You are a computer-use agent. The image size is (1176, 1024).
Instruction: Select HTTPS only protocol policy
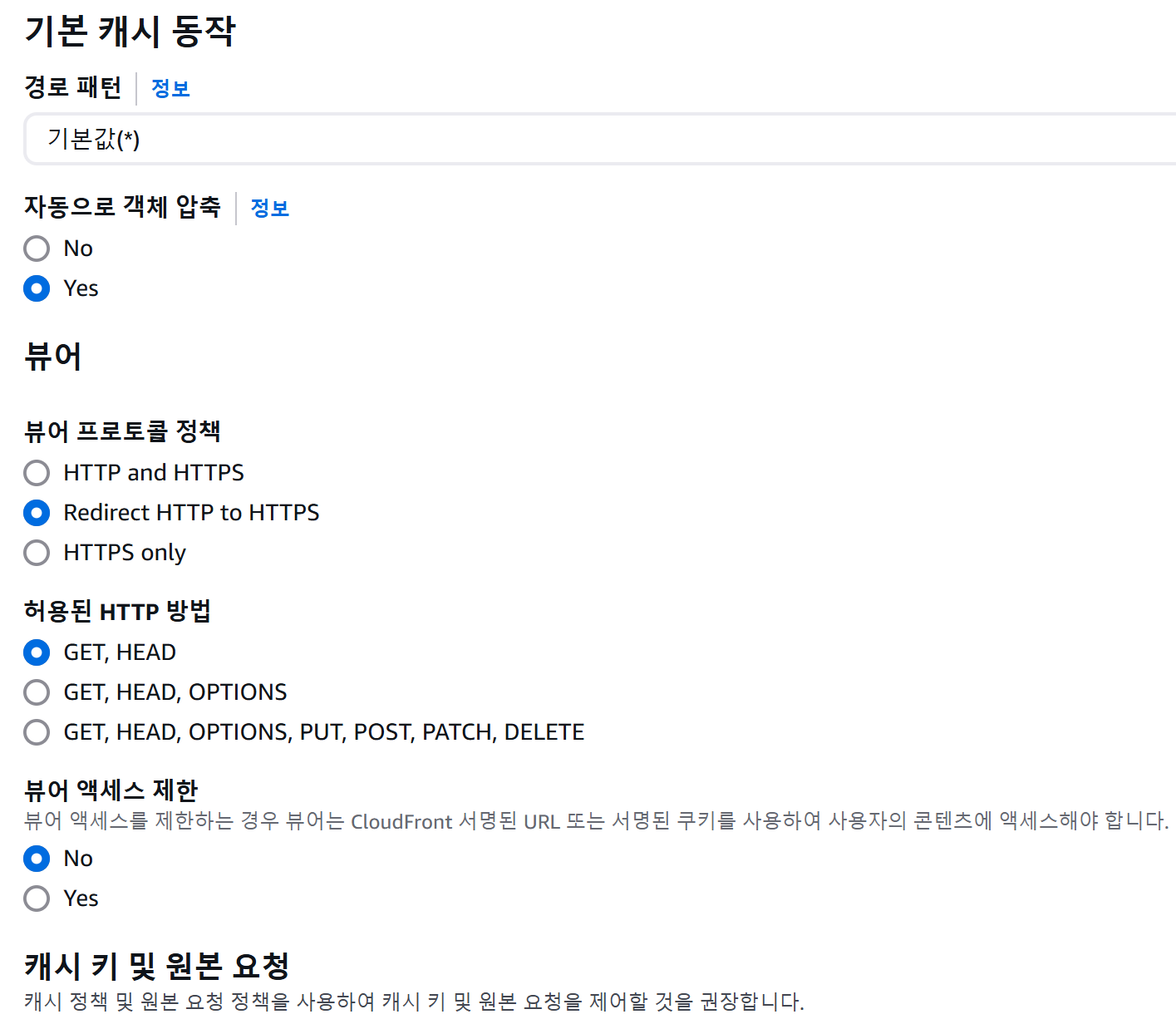[37, 552]
